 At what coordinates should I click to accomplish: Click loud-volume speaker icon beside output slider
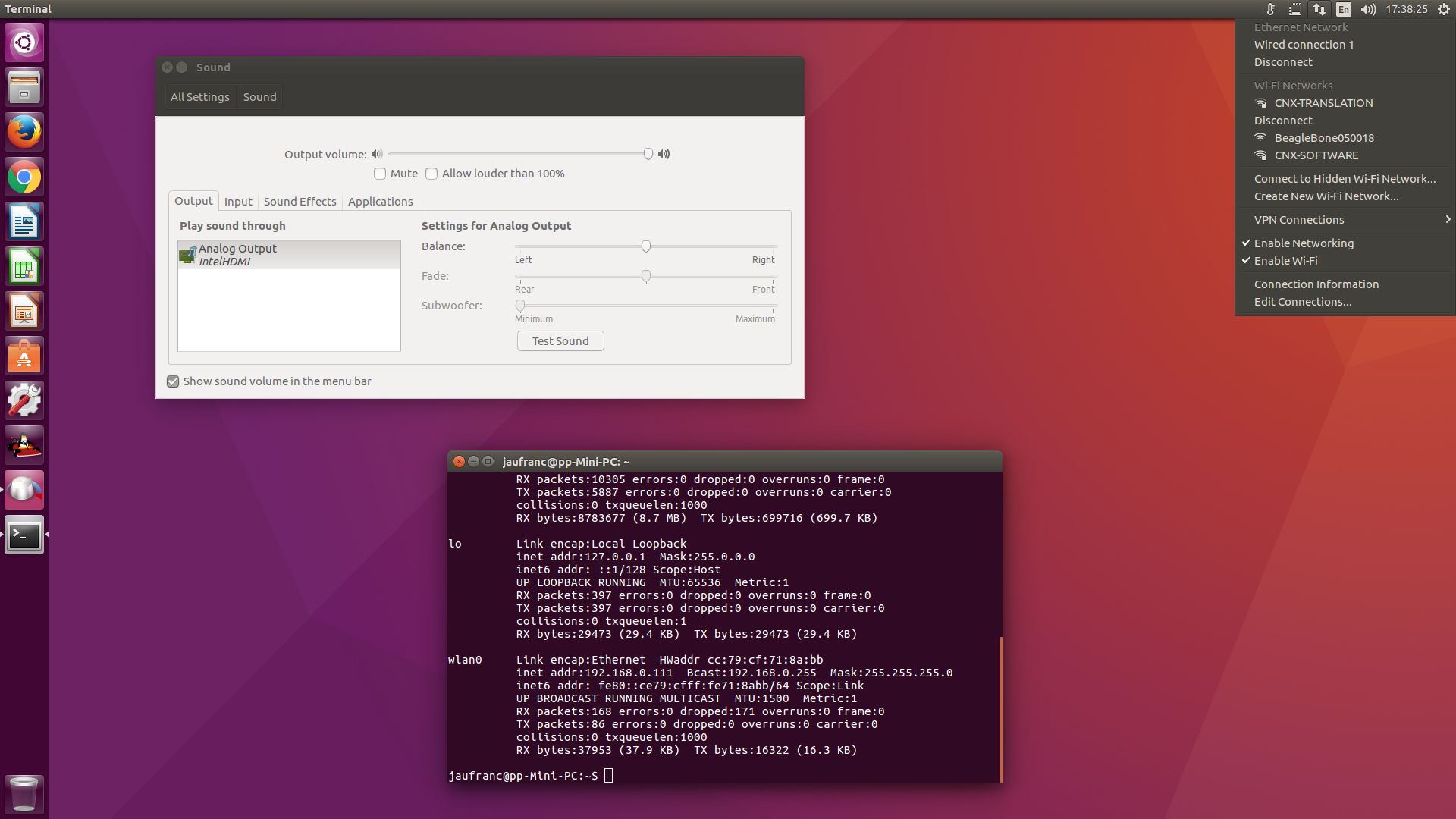(x=664, y=154)
